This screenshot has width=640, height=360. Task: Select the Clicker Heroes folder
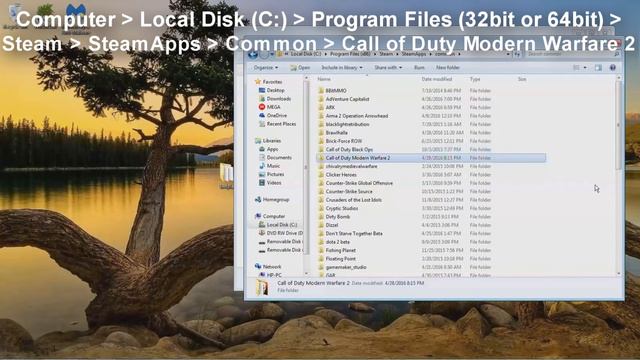pos(338,175)
